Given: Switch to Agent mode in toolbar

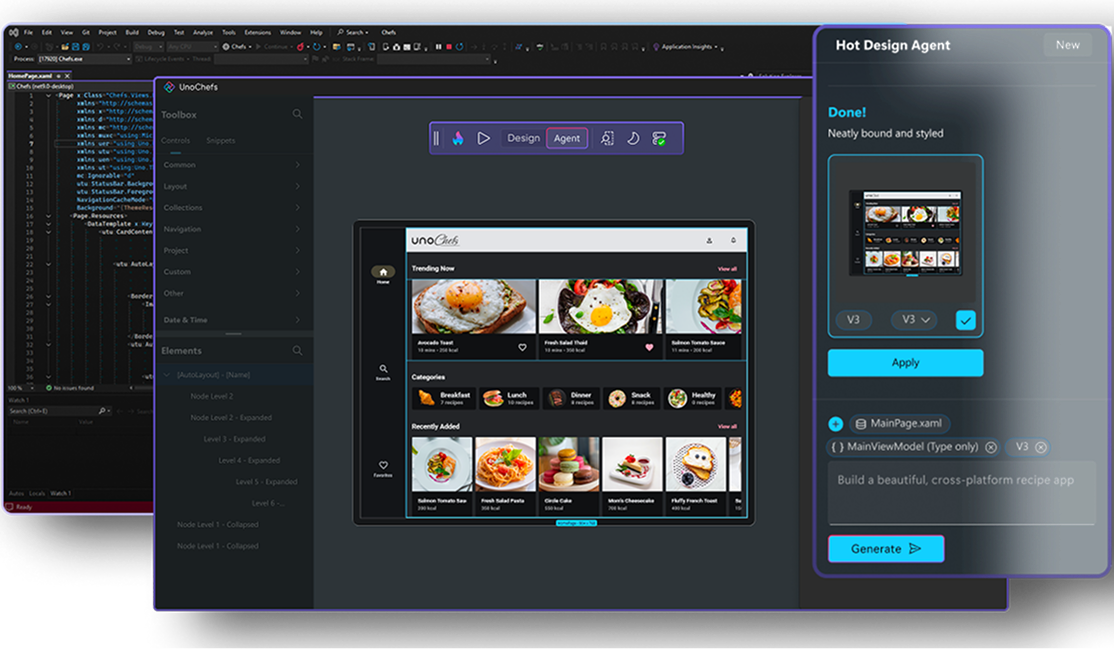Looking at the screenshot, I should (x=567, y=138).
